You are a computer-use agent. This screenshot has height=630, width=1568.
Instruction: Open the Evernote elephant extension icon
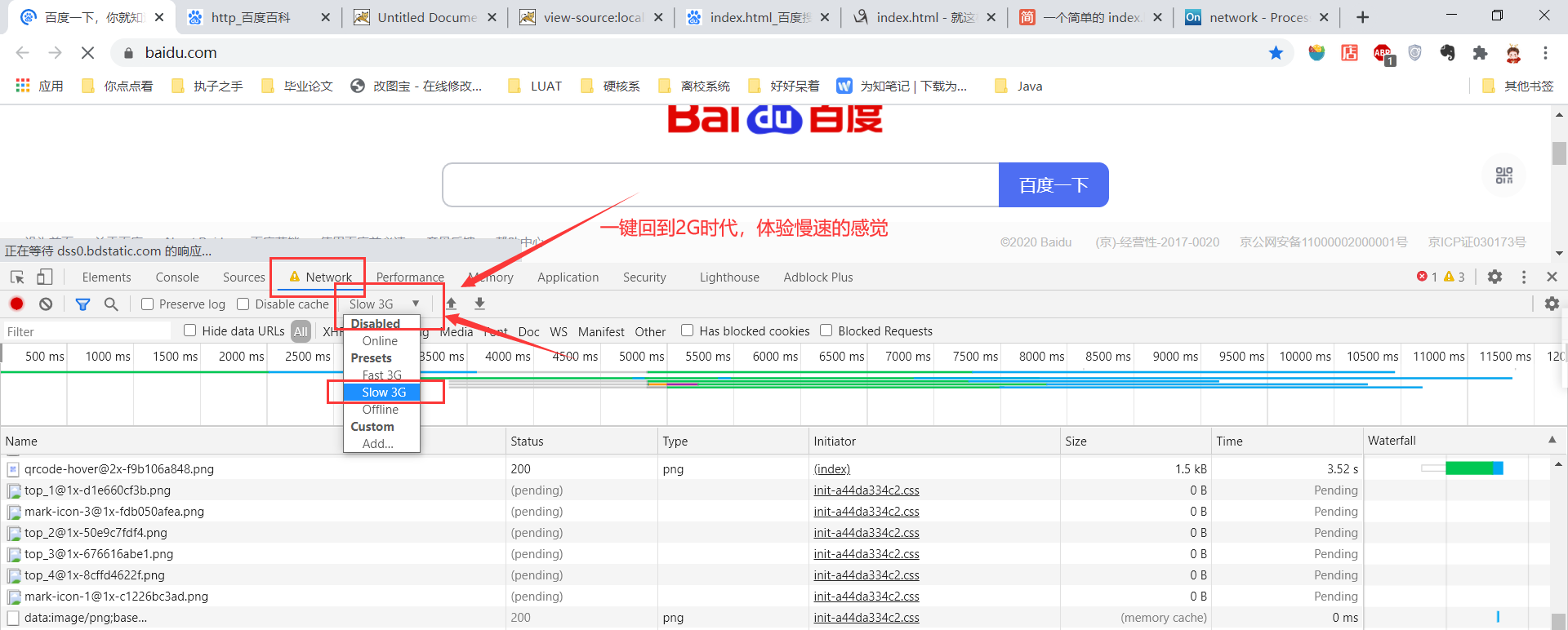1447,53
